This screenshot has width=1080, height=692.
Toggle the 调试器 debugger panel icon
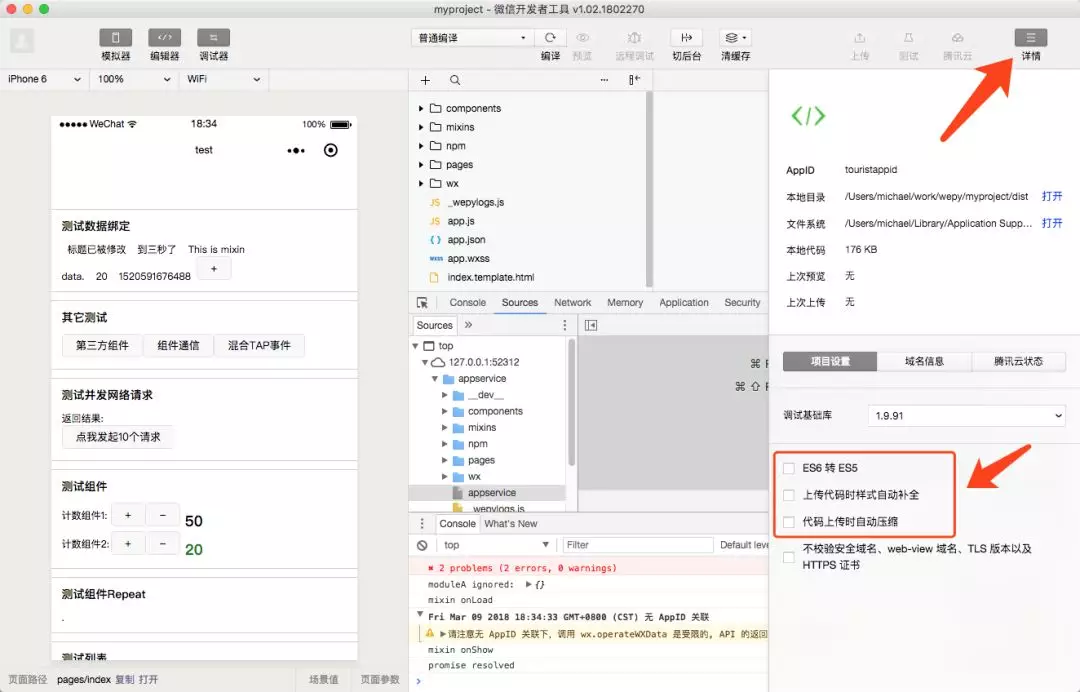pyautogui.click(x=214, y=38)
